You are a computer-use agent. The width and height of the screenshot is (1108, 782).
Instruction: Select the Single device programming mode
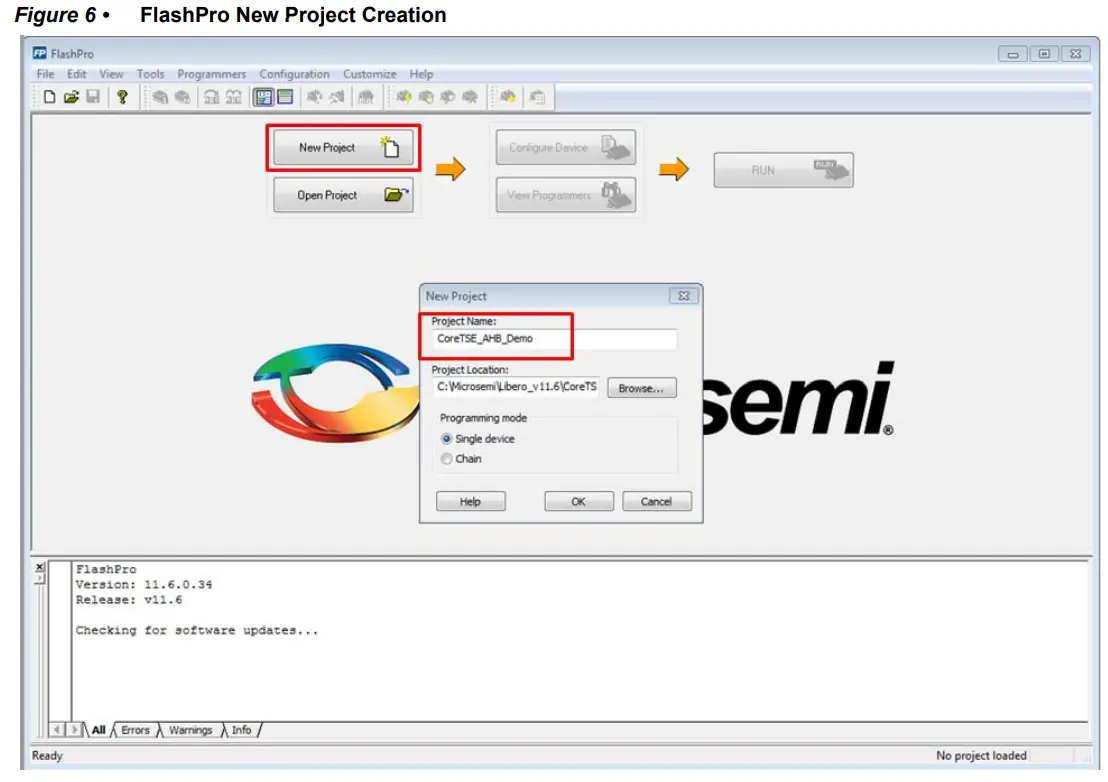pyautogui.click(x=447, y=441)
